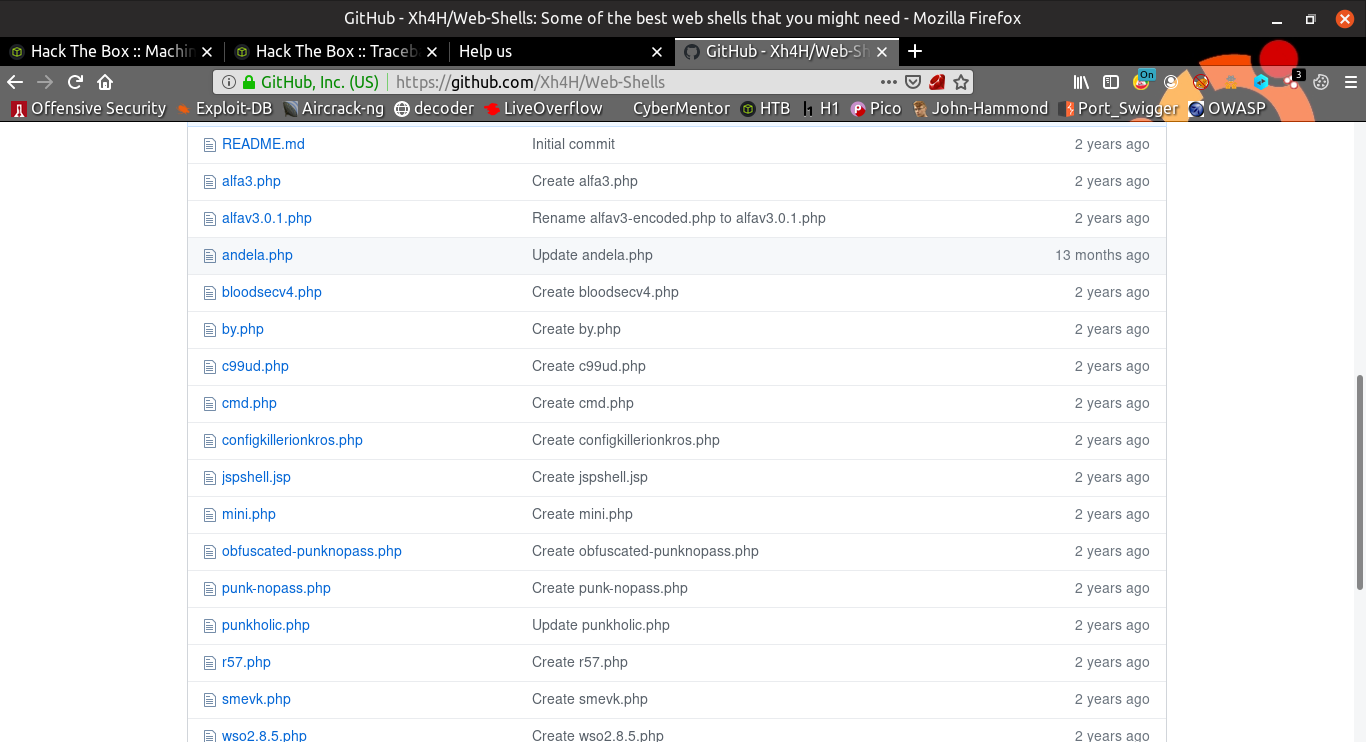Click '13 months ago' timestamp

[1102, 255]
